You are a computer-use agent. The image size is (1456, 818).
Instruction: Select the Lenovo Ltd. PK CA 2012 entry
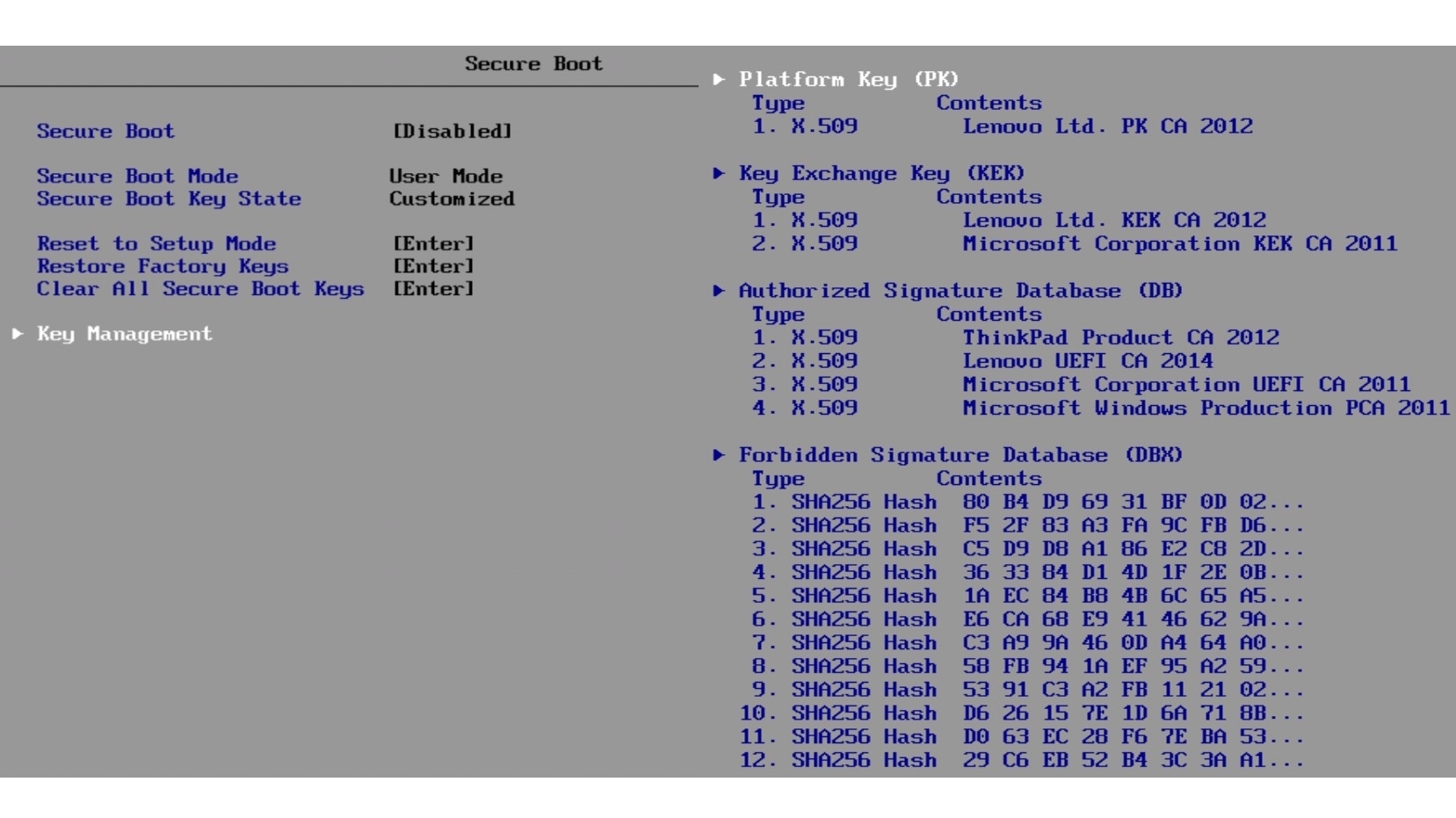pyautogui.click(x=1108, y=126)
